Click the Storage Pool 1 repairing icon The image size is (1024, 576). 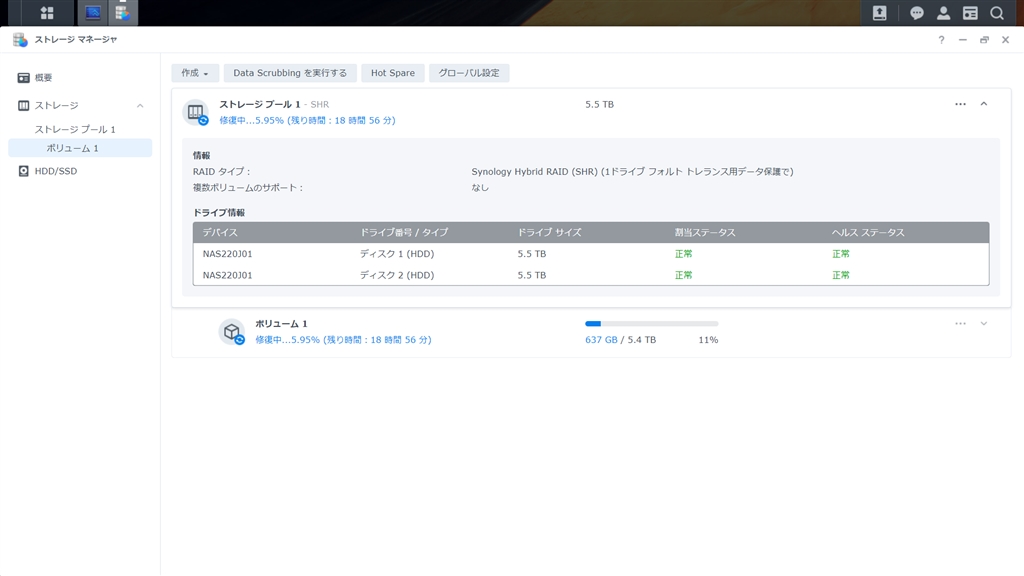click(196, 112)
